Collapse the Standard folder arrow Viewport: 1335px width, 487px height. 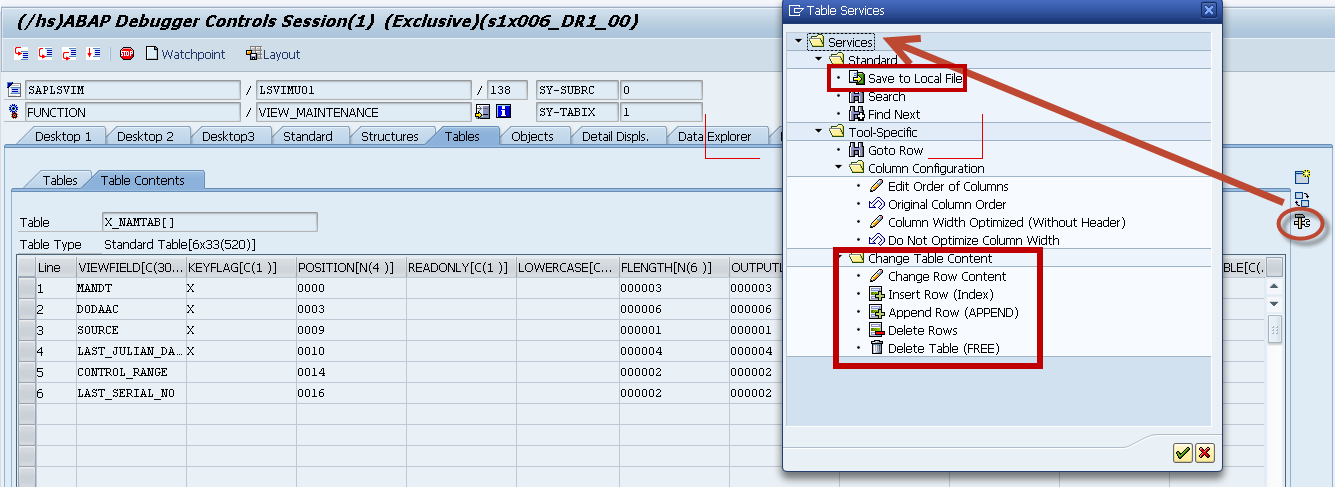(818, 60)
